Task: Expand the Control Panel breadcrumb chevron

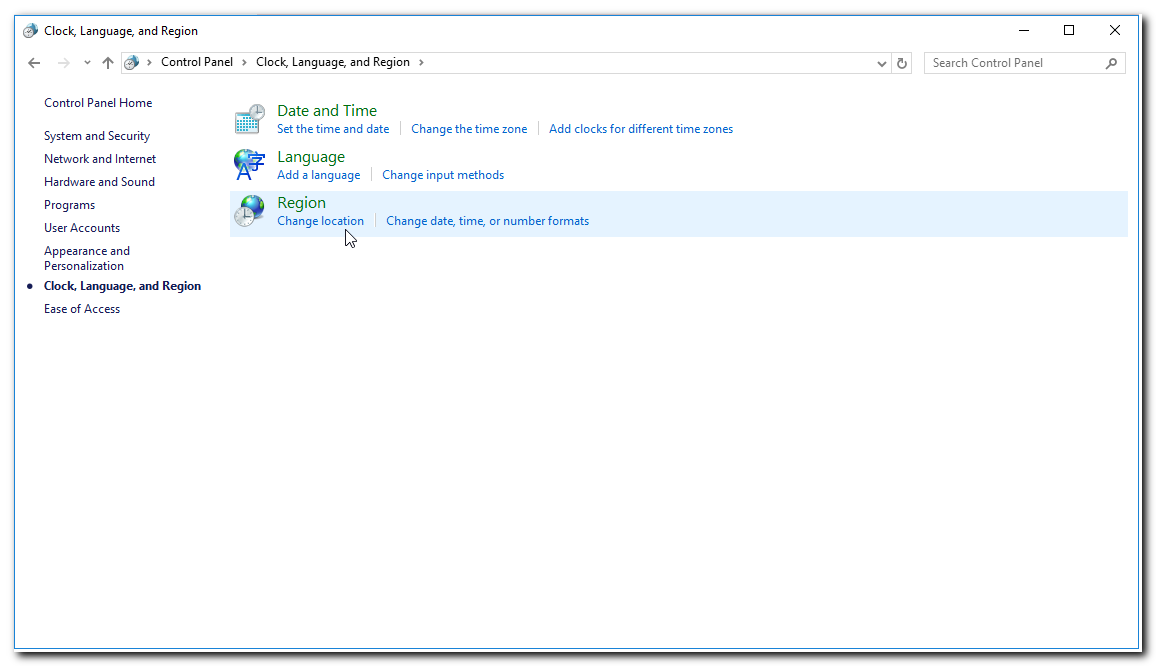Action: tap(243, 62)
